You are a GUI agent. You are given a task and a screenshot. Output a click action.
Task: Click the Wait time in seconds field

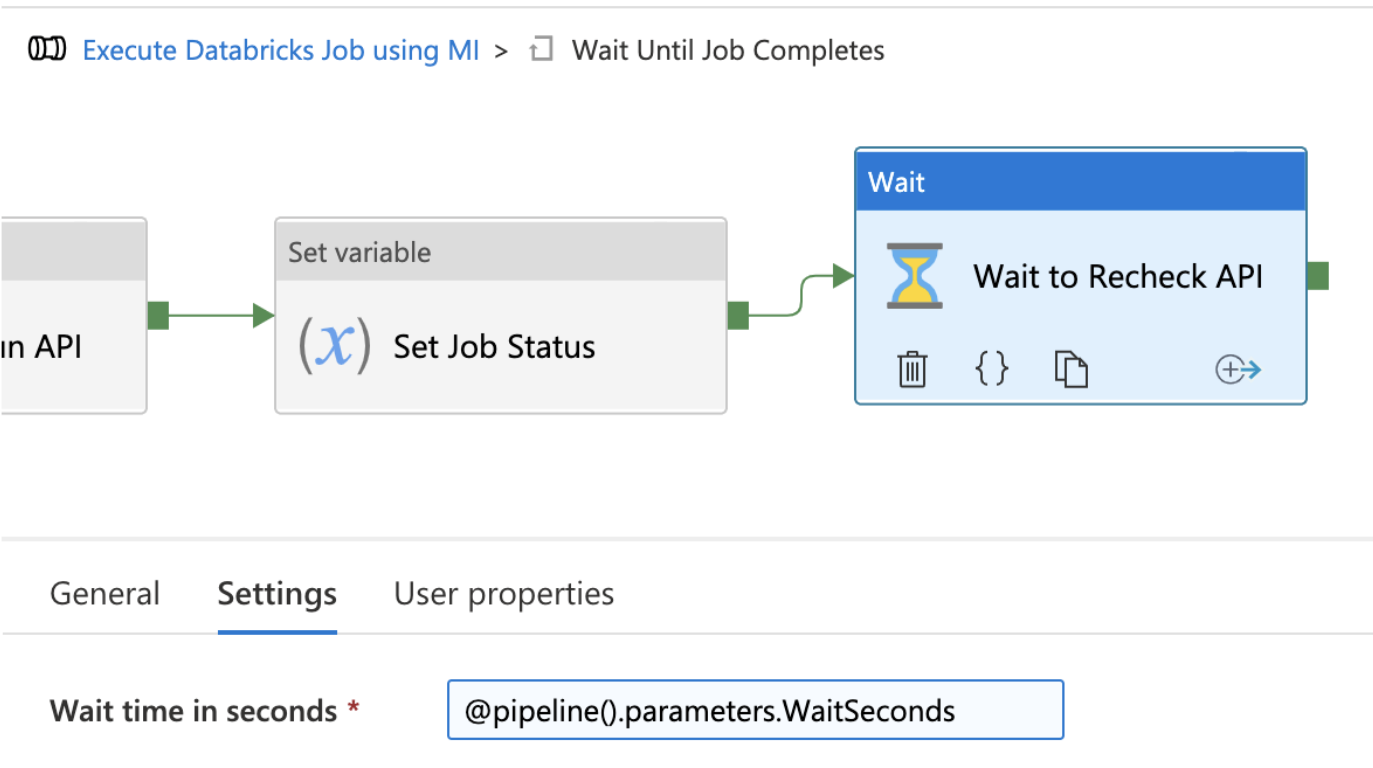[x=755, y=711]
